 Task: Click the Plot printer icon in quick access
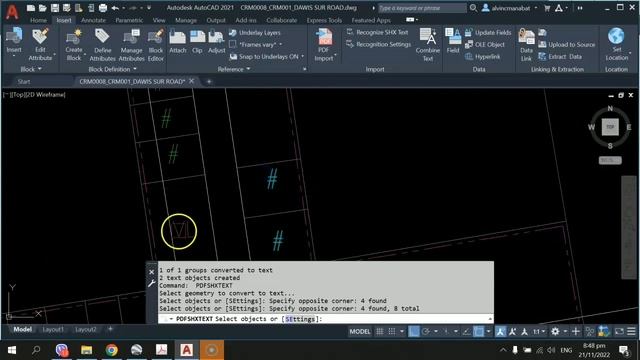pos(103,8)
